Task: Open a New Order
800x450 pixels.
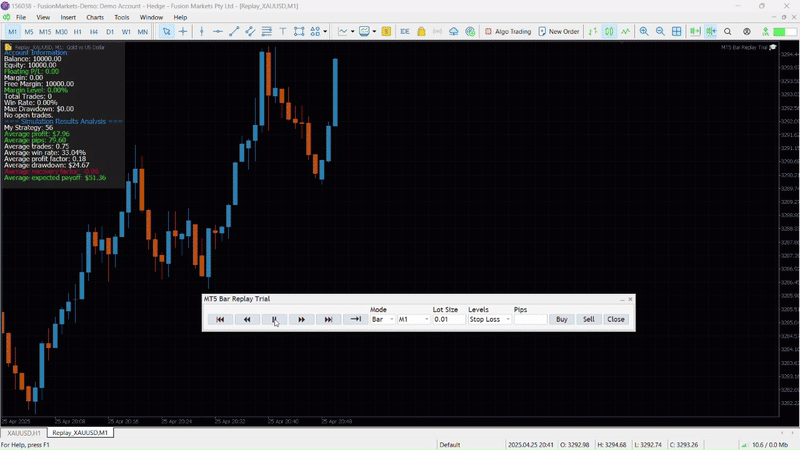Action: [559, 32]
